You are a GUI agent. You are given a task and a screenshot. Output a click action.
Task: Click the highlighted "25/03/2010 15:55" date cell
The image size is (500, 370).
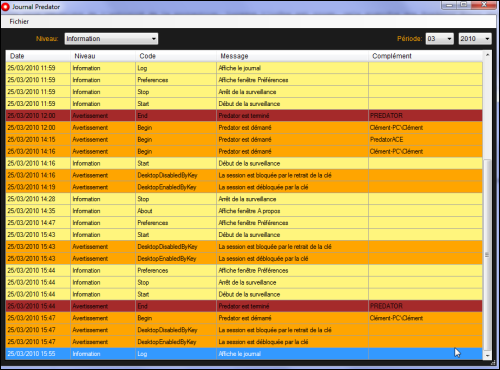(38, 354)
